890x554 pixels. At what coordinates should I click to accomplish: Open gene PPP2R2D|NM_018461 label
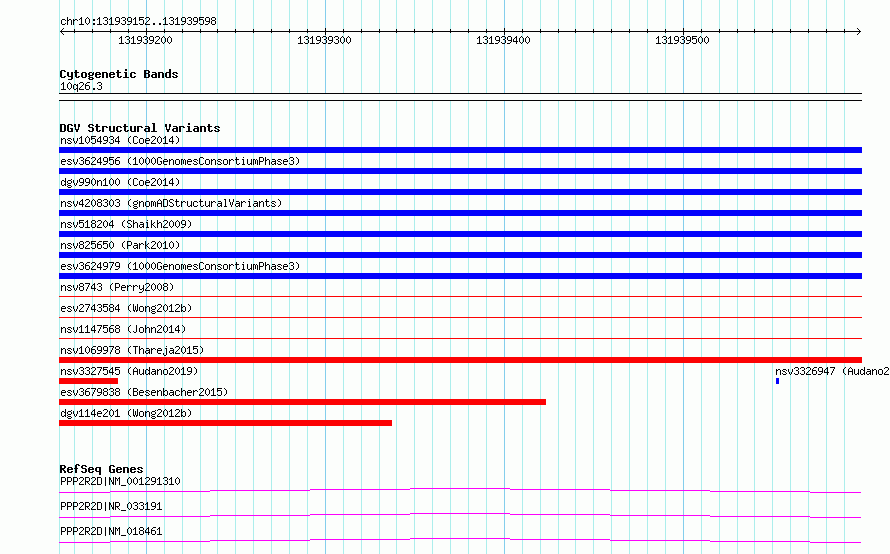[x=111, y=531]
